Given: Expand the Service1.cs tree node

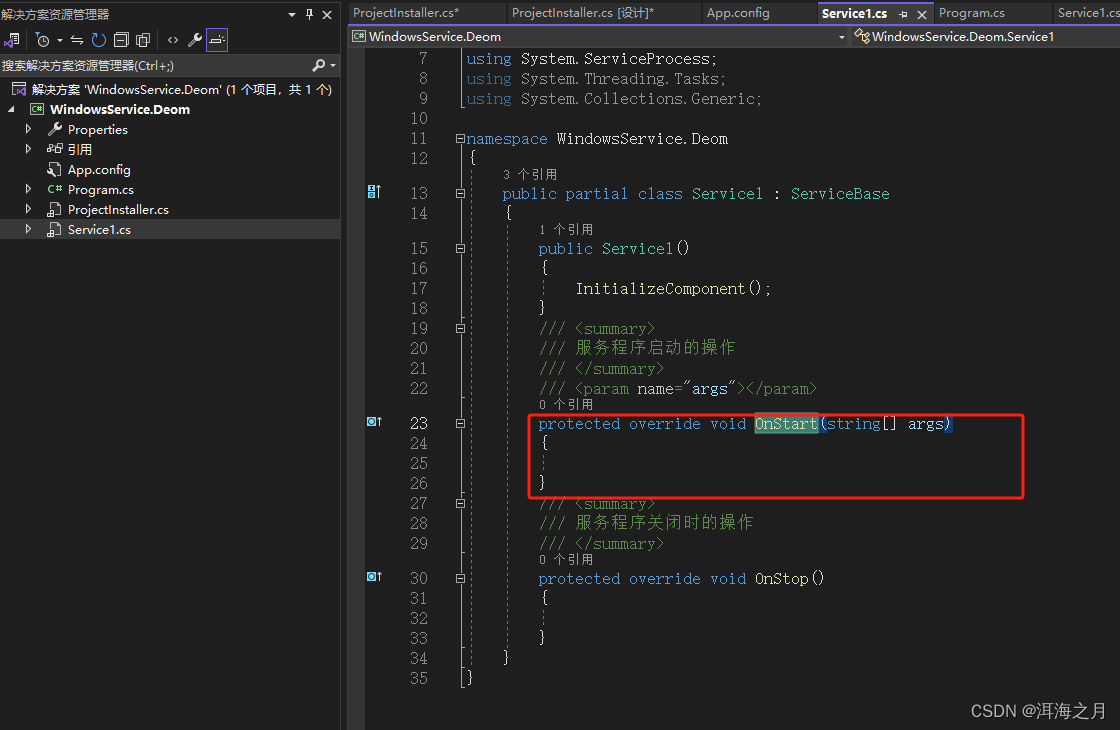Looking at the screenshot, I should (28, 229).
